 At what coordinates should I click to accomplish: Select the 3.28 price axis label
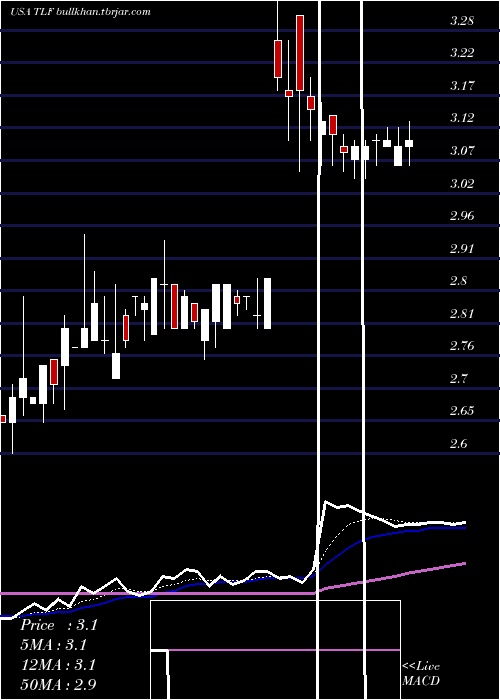point(462,21)
